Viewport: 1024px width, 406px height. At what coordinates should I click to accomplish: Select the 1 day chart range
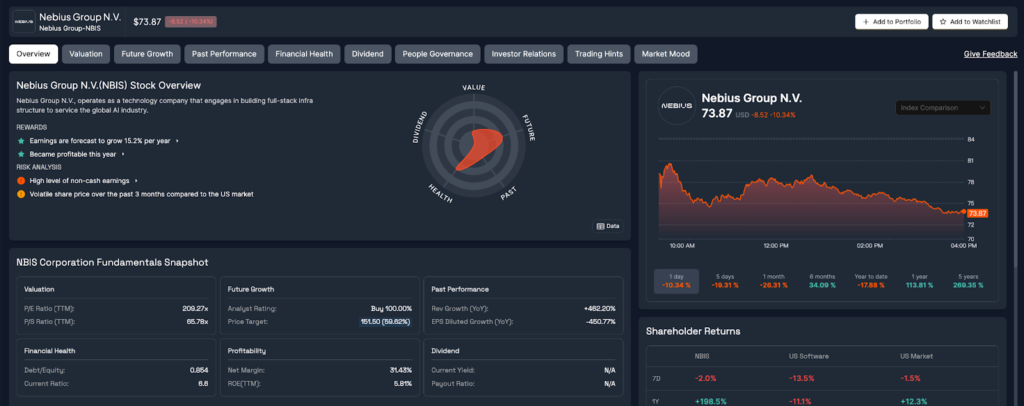click(x=676, y=279)
